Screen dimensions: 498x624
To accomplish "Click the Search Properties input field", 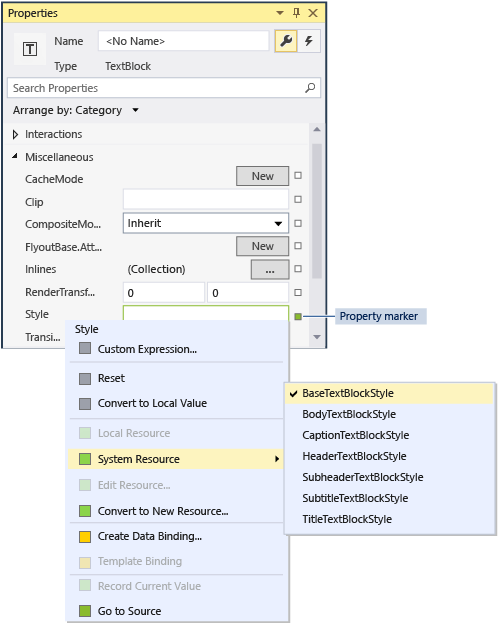I will tap(155, 88).
